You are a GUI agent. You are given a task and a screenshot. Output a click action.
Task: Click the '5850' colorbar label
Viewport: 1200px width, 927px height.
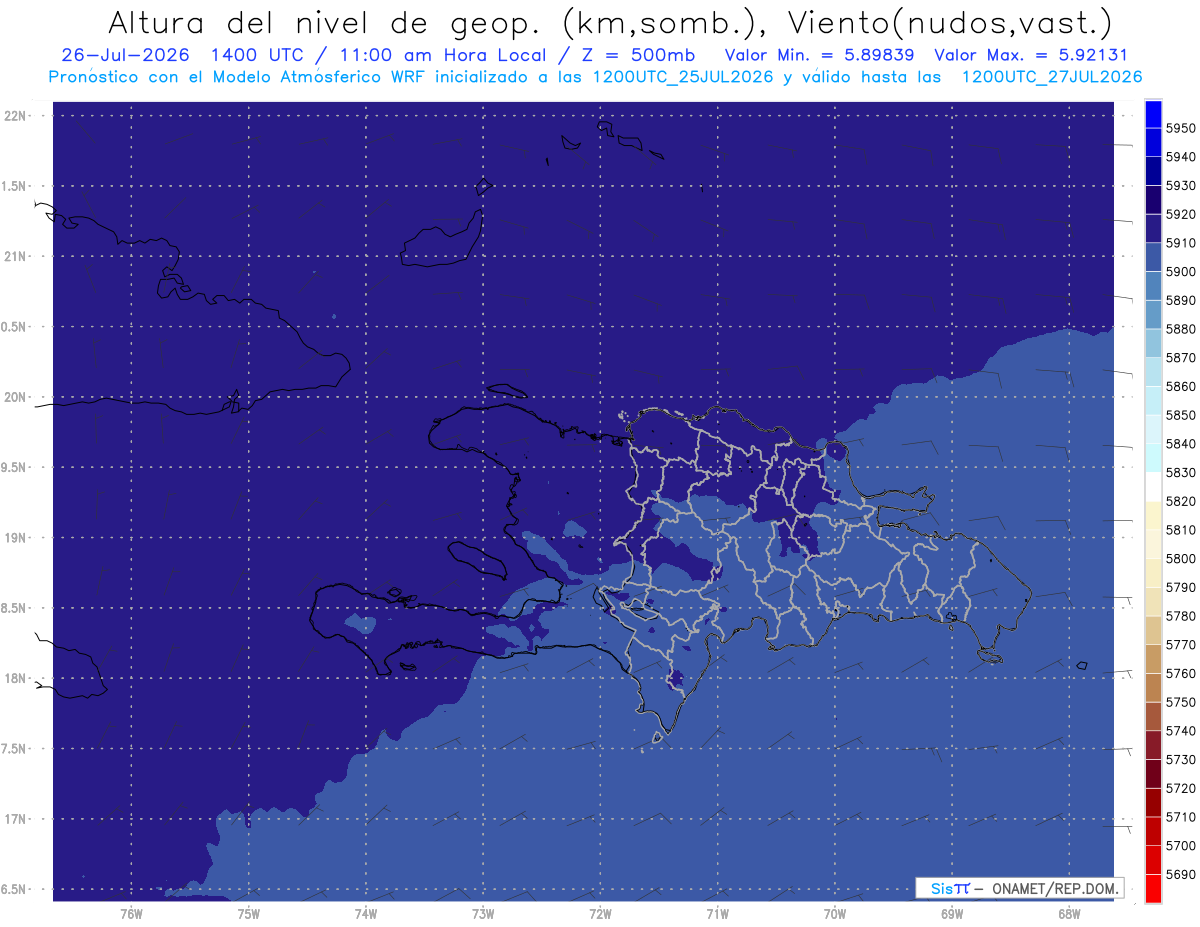(x=1181, y=415)
